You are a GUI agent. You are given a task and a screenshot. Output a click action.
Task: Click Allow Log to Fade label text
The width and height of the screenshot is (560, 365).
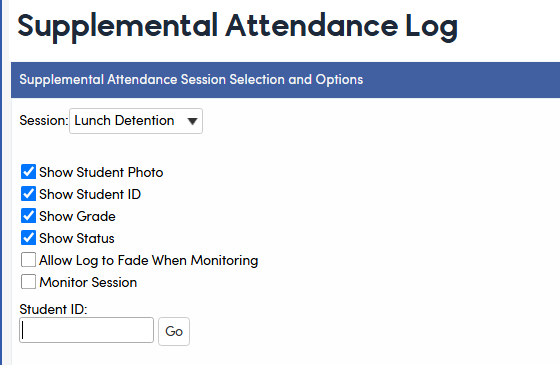(149, 261)
